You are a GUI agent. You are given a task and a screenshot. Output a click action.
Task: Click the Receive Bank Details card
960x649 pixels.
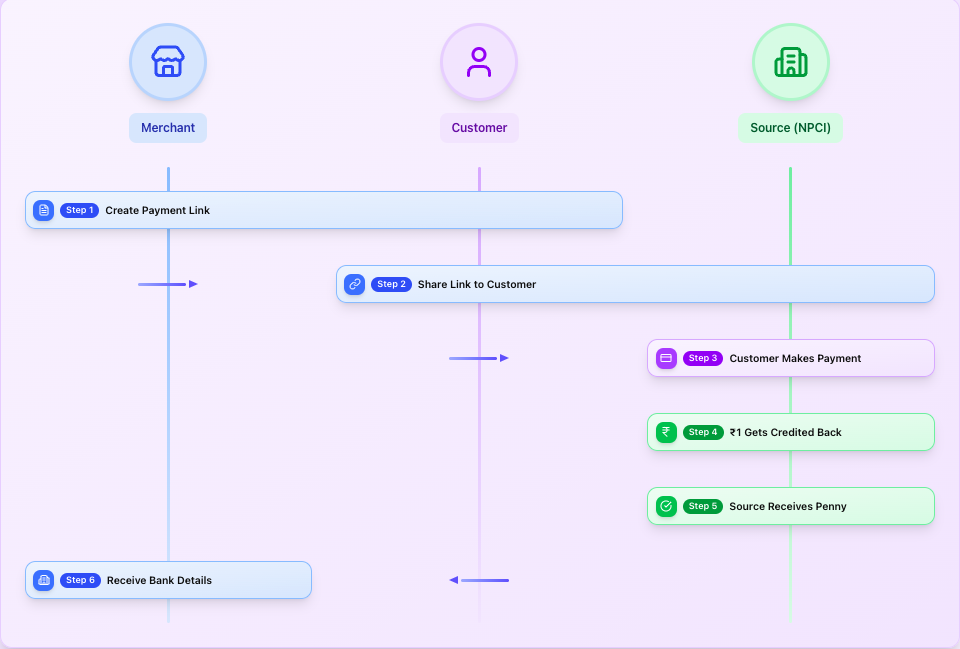(167, 580)
